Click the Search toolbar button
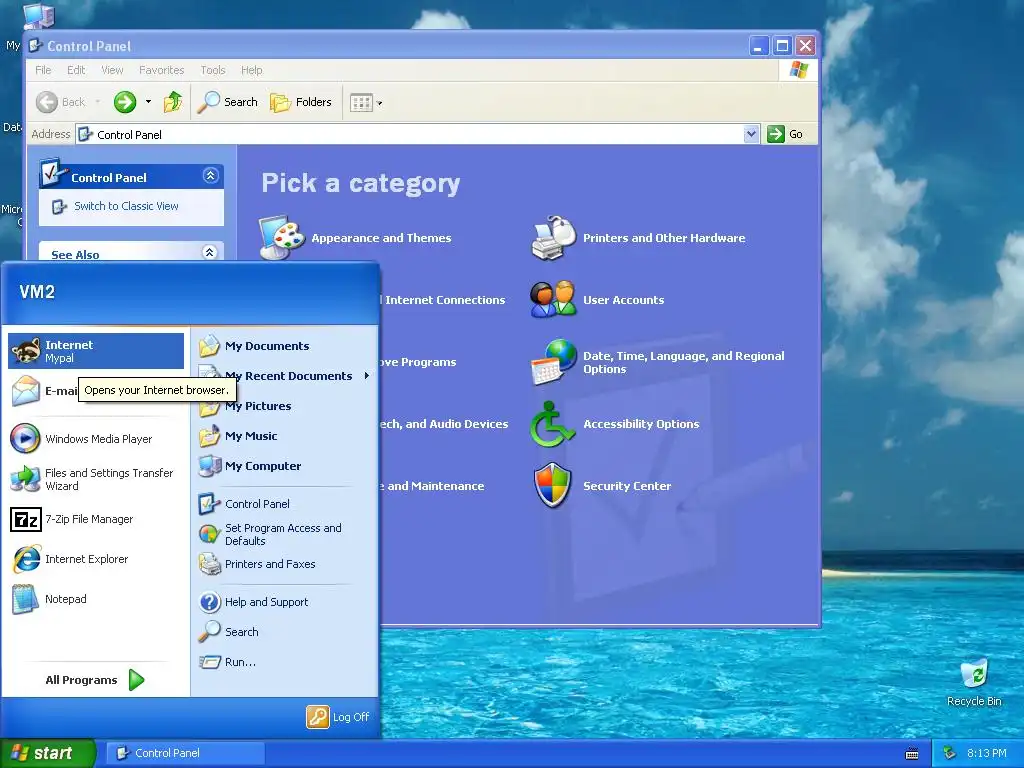This screenshot has height=768, width=1024. [x=227, y=102]
